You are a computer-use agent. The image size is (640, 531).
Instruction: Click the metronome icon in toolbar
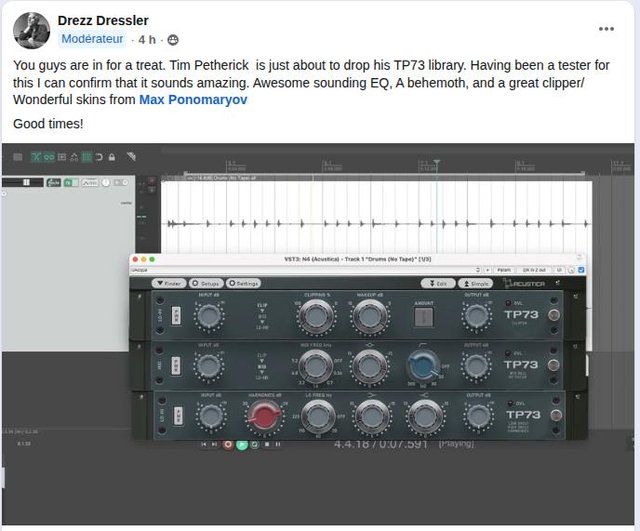131,157
